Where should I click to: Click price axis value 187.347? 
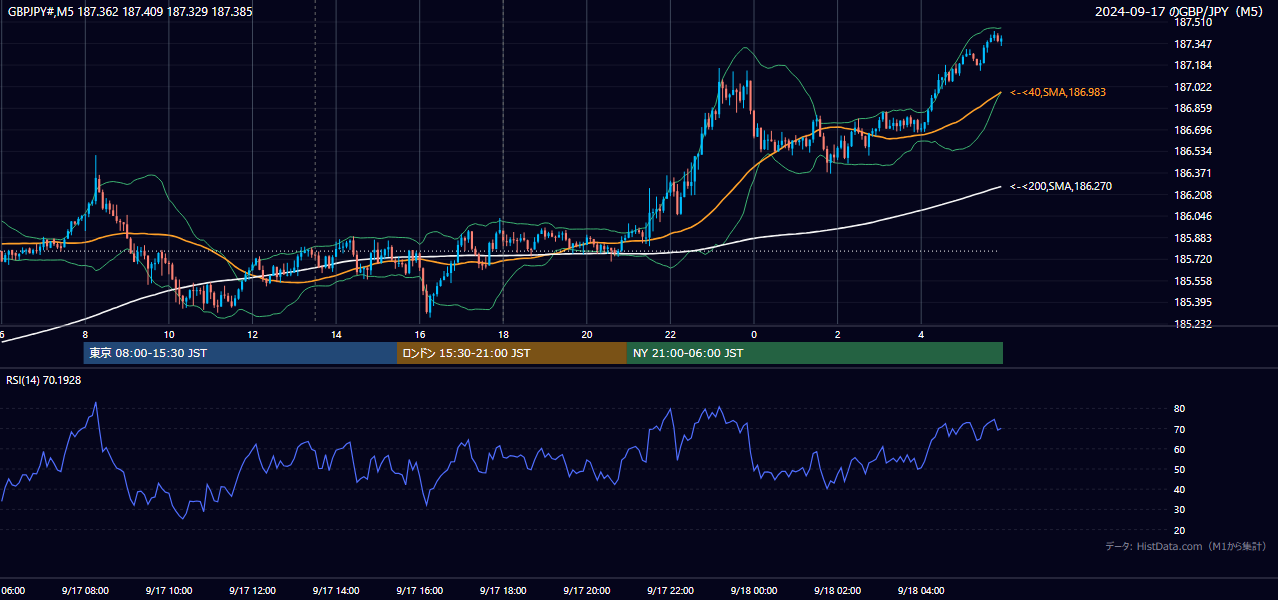click(1193, 44)
